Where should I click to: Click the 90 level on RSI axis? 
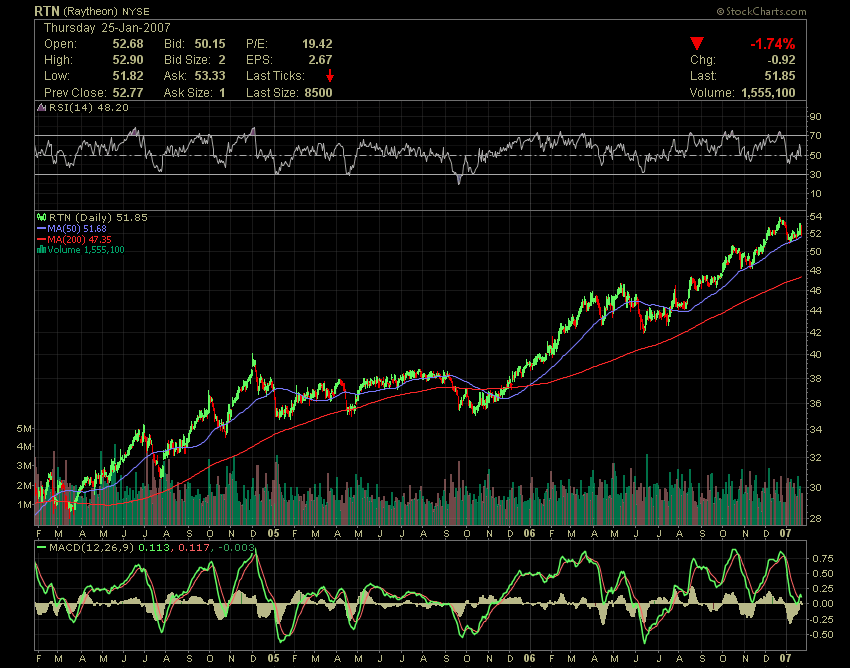(815, 117)
